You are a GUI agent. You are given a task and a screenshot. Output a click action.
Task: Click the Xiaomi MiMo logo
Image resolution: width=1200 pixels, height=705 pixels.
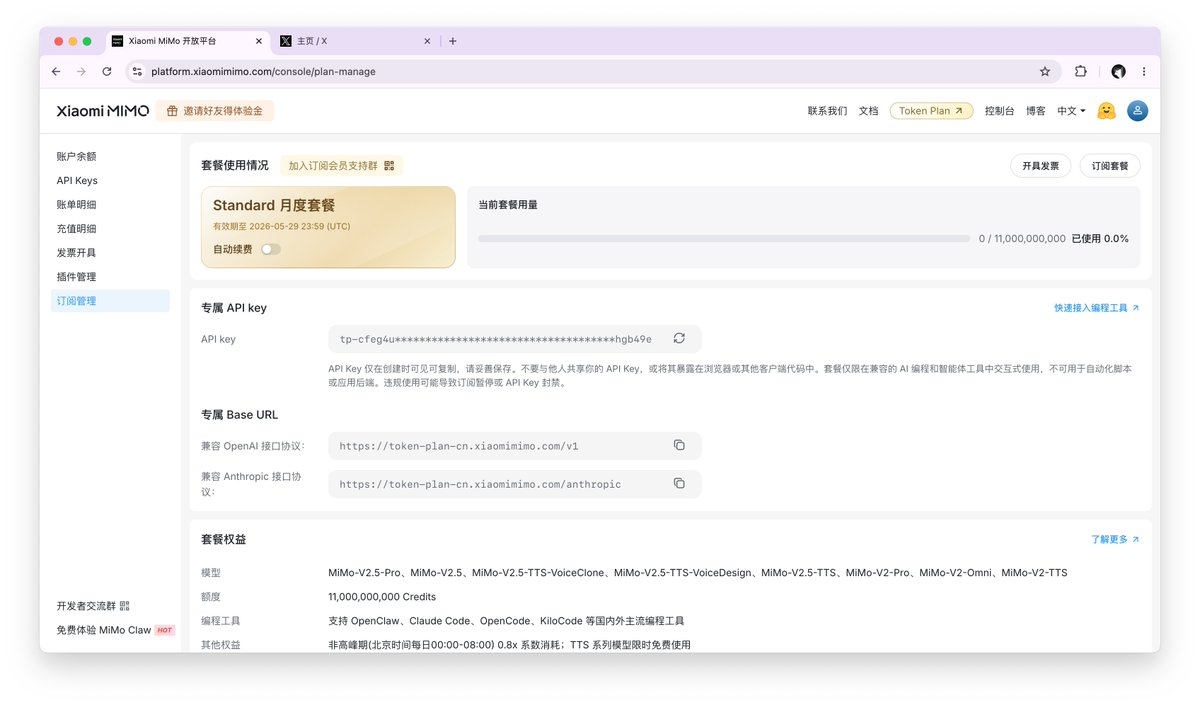click(103, 111)
